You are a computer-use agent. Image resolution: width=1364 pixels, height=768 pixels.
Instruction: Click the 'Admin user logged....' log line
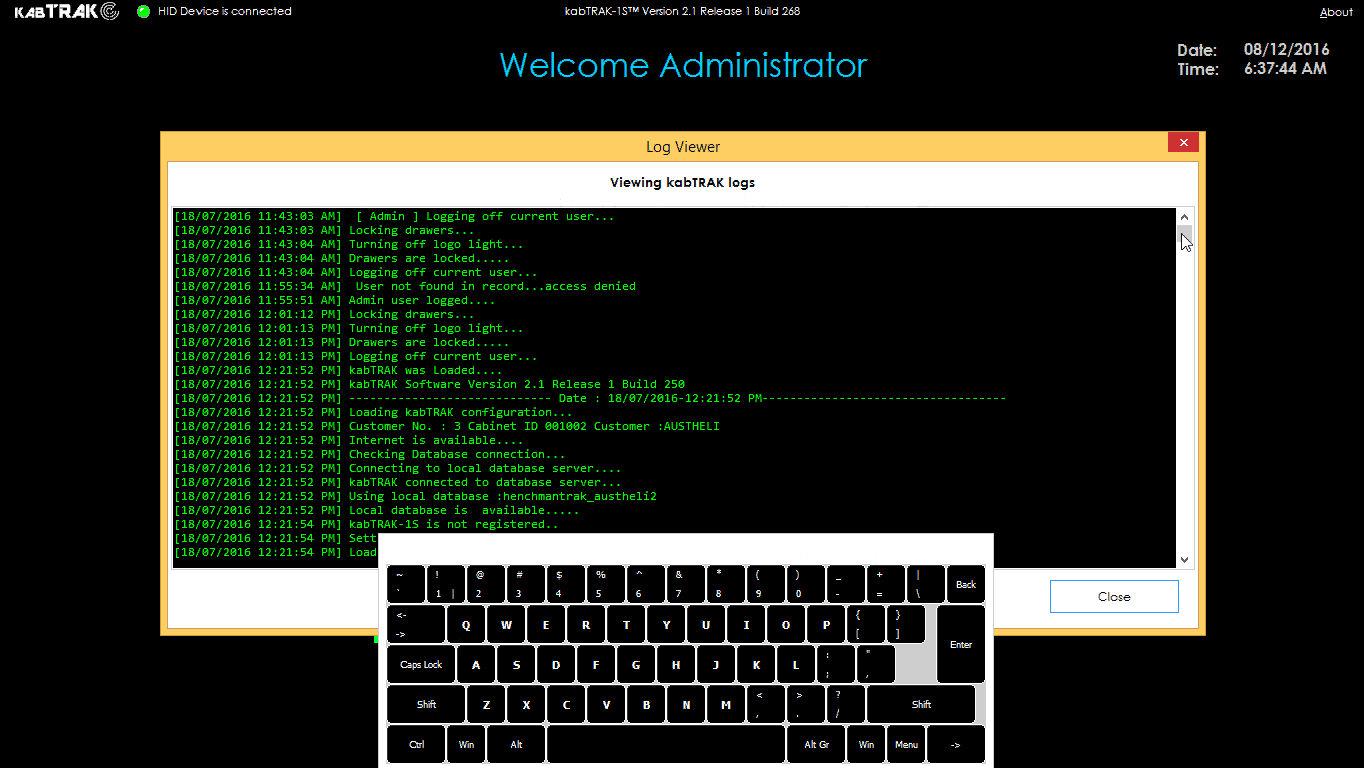click(x=335, y=300)
